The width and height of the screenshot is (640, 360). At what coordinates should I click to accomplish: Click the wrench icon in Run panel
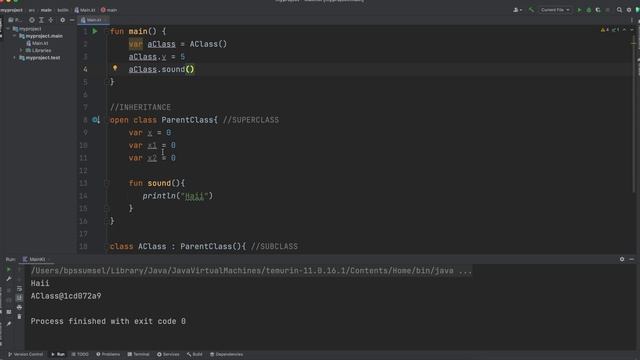pyautogui.click(x=9, y=279)
